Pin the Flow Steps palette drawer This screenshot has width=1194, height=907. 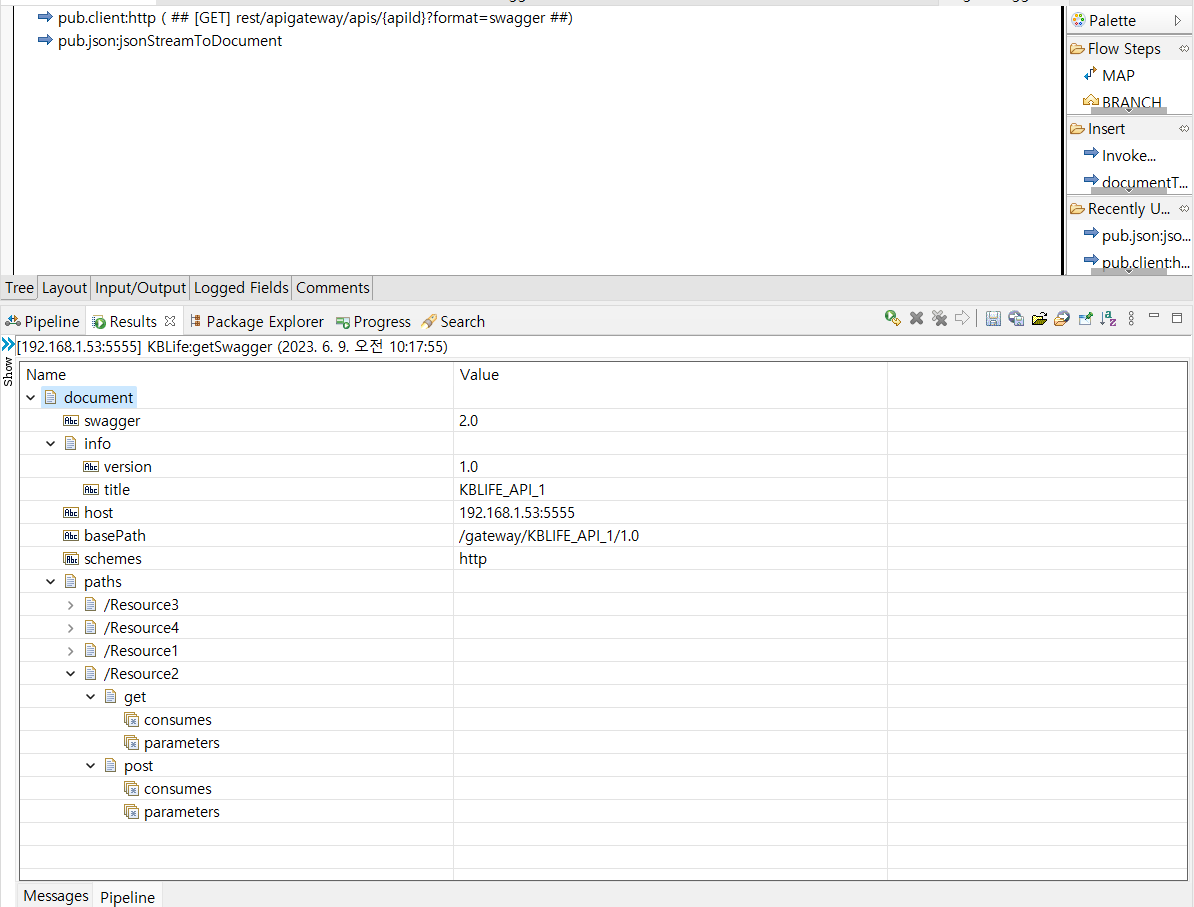[1184, 48]
